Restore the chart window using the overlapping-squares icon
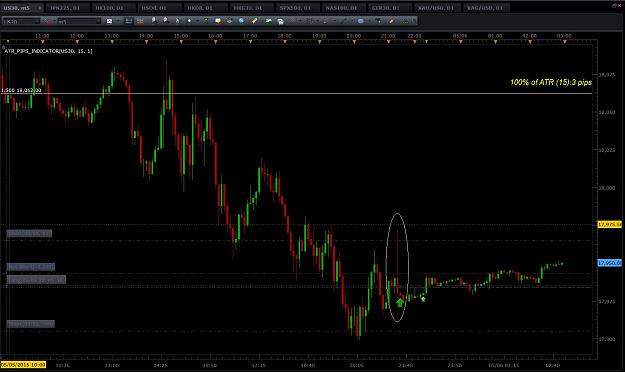Image resolution: width=625 pixels, height=372 pixels. pyautogui.click(x=613, y=6)
